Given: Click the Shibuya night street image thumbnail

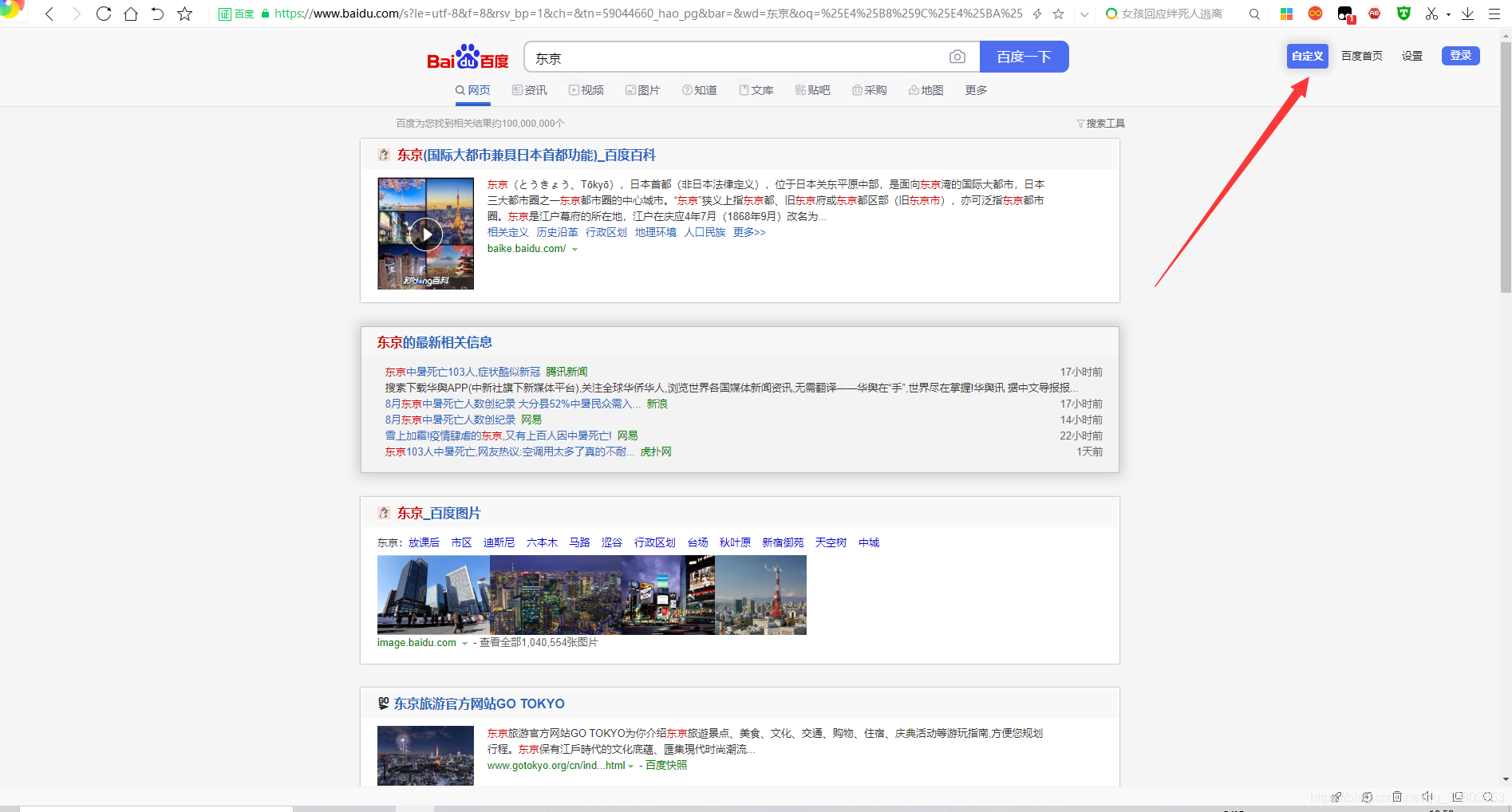Looking at the screenshot, I should pos(668,595).
